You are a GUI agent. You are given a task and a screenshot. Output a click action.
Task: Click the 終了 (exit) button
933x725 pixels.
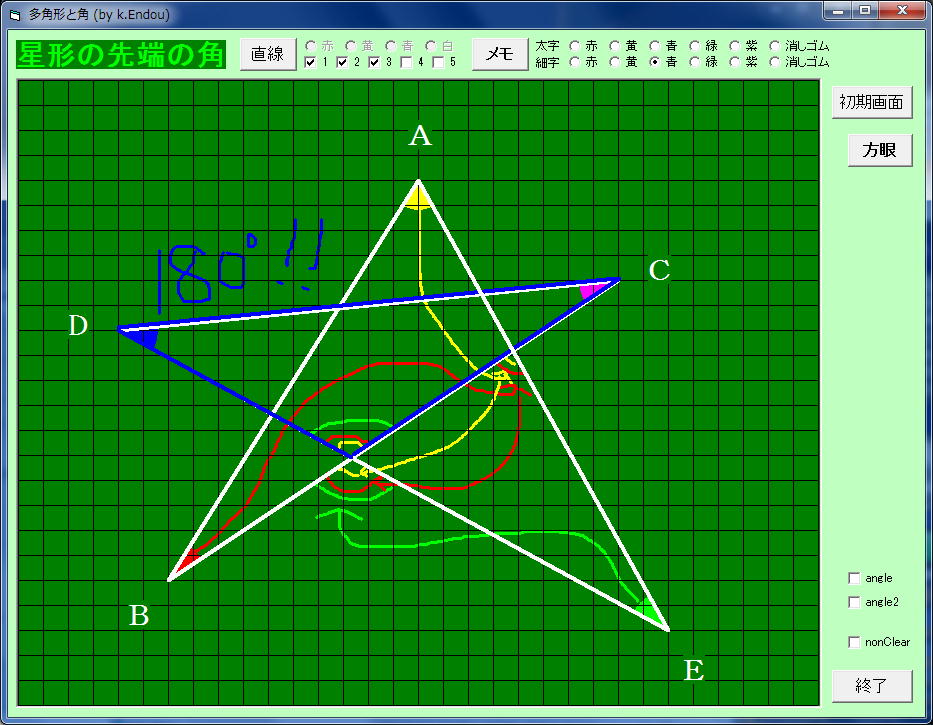(872, 686)
